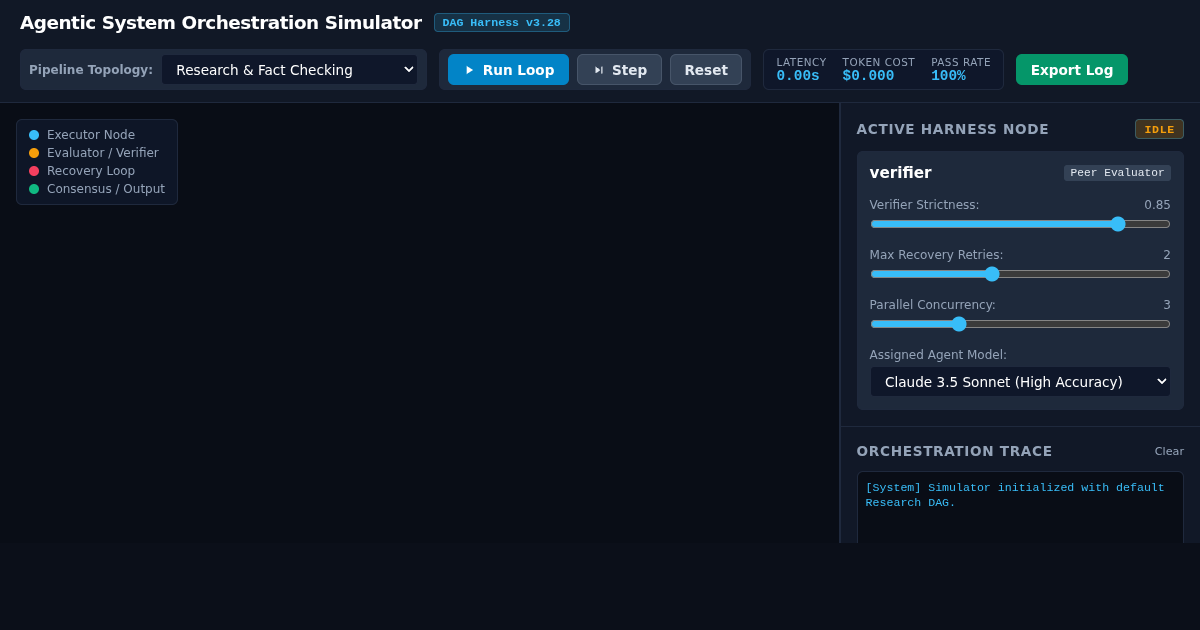Click the Executor Node legend label

[x=91, y=135]
